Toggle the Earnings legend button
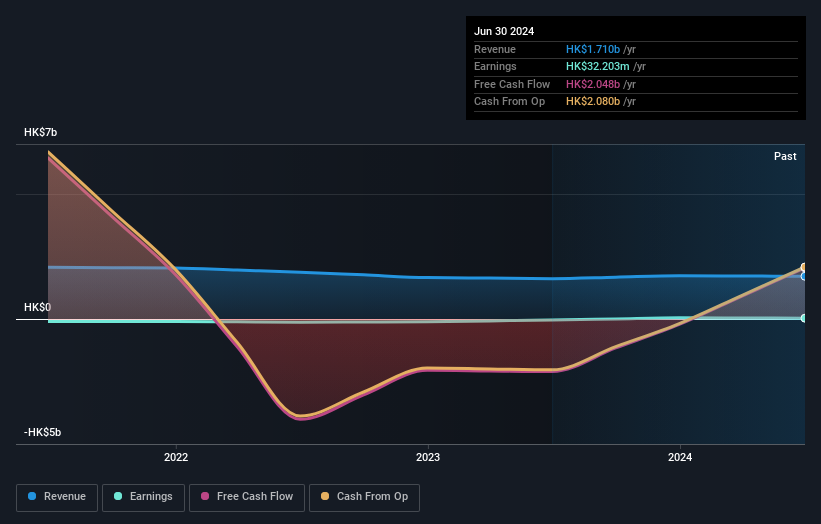The image size is (821, 524). coord(143,497)
